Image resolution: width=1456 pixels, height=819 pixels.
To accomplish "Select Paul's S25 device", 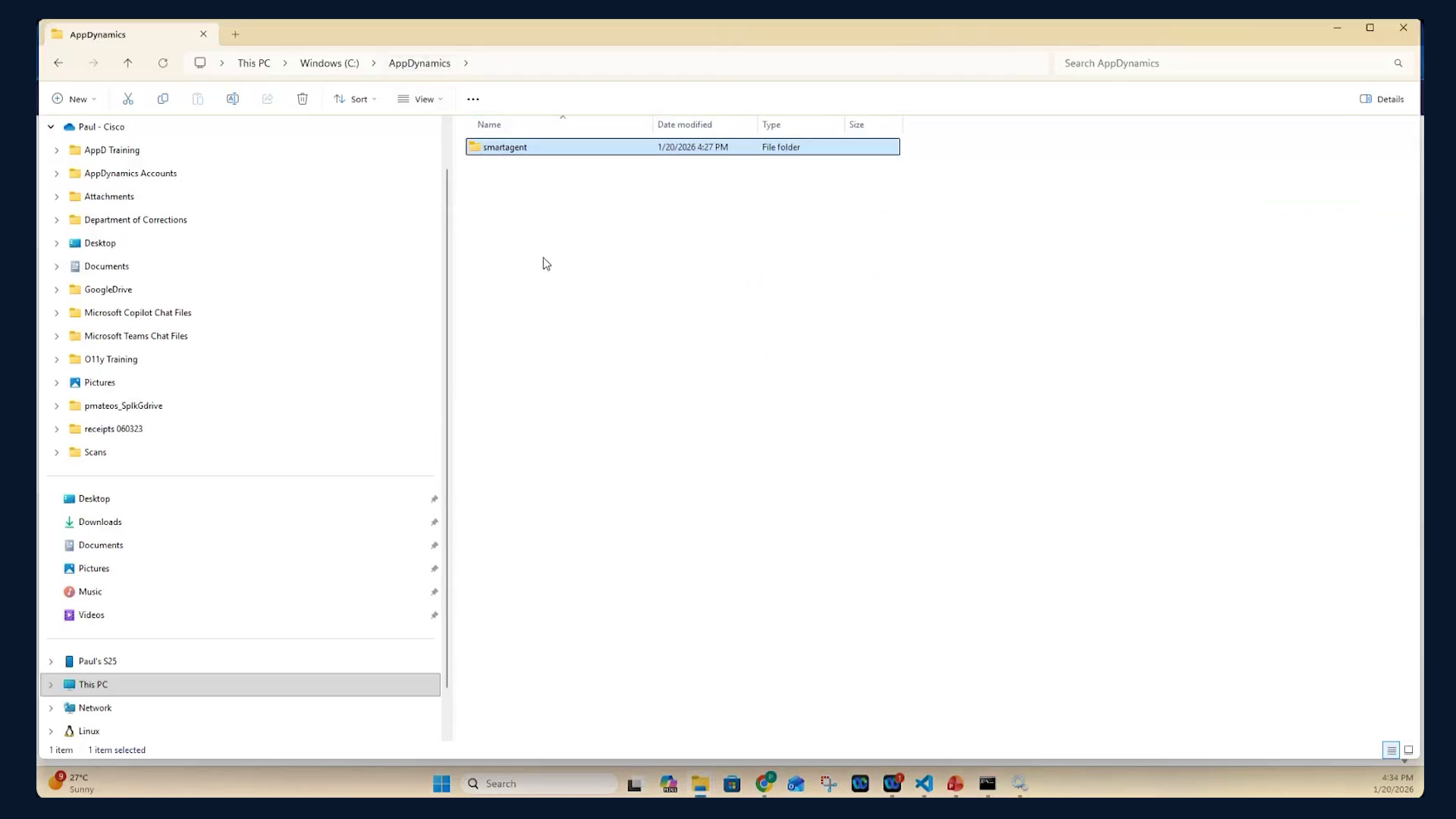I will point(97,661).
